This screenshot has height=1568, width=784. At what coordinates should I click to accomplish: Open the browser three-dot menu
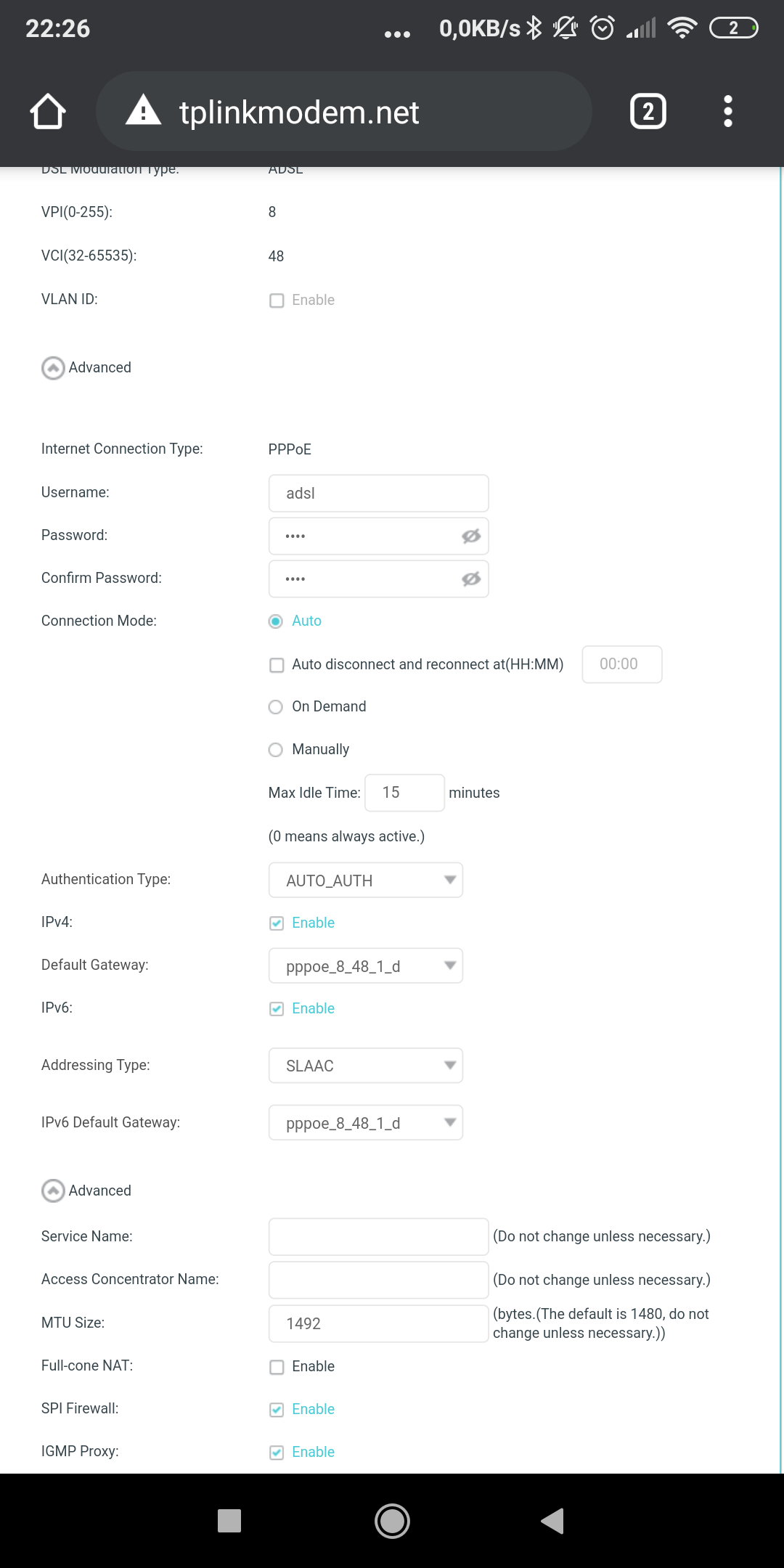click(727, 112)
